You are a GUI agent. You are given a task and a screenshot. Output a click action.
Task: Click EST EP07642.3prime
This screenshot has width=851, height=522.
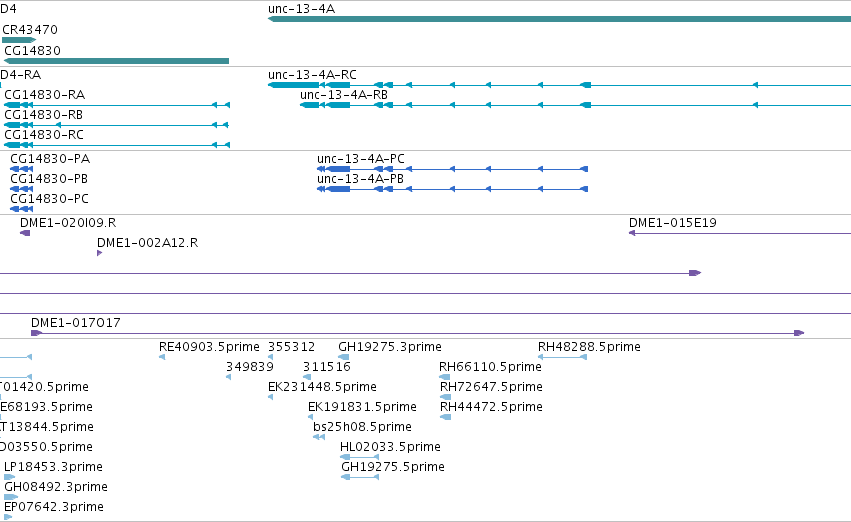click(x=8, y=517)
